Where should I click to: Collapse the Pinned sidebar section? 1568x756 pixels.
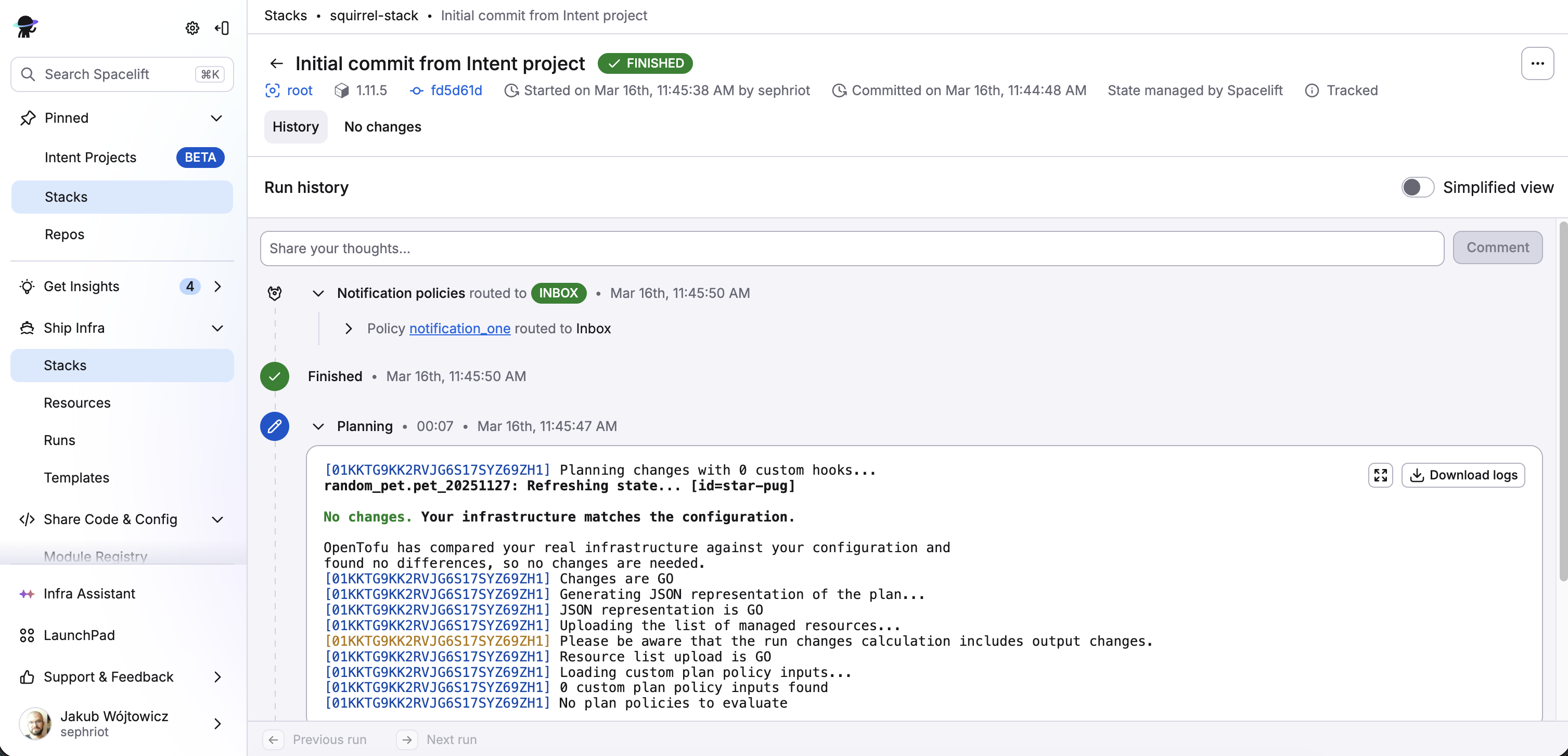pyautogui.click(x=216, y=118)
